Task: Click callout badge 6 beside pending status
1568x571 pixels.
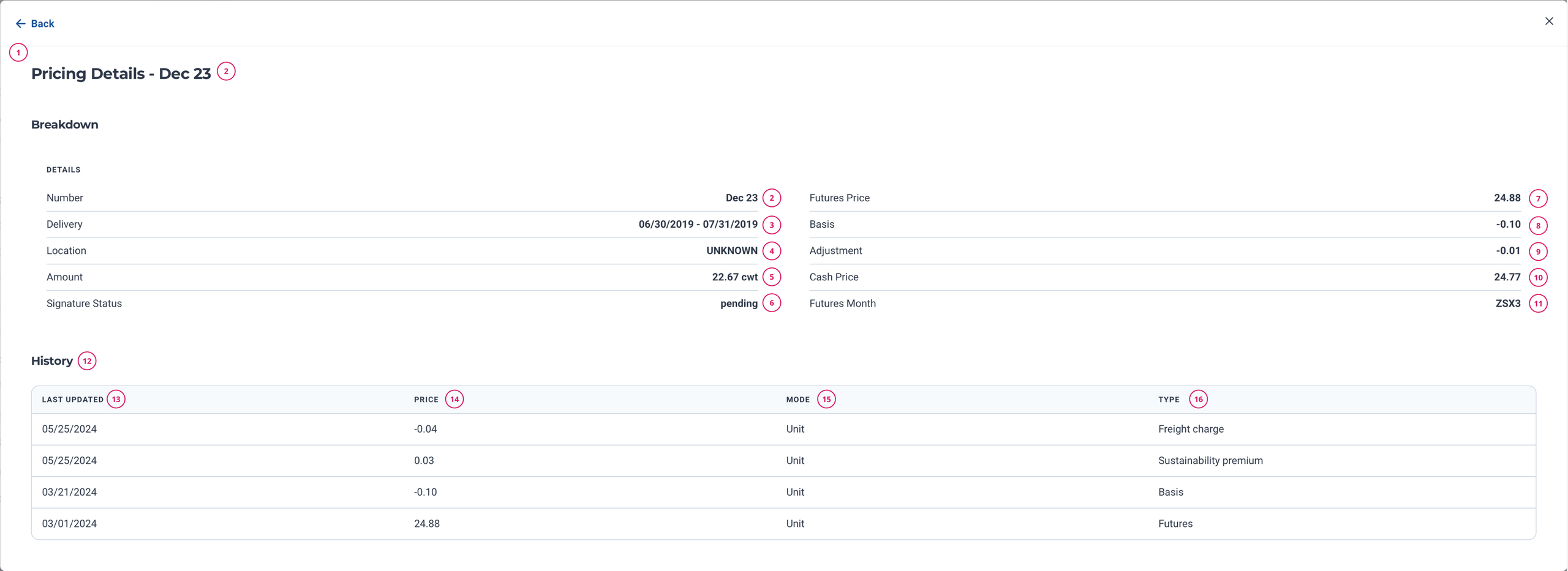Action: pyautogui.click(x=772, y=303)
